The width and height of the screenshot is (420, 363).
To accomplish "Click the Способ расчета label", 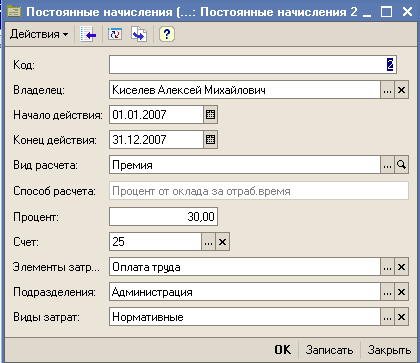I will tap(54, 191).
